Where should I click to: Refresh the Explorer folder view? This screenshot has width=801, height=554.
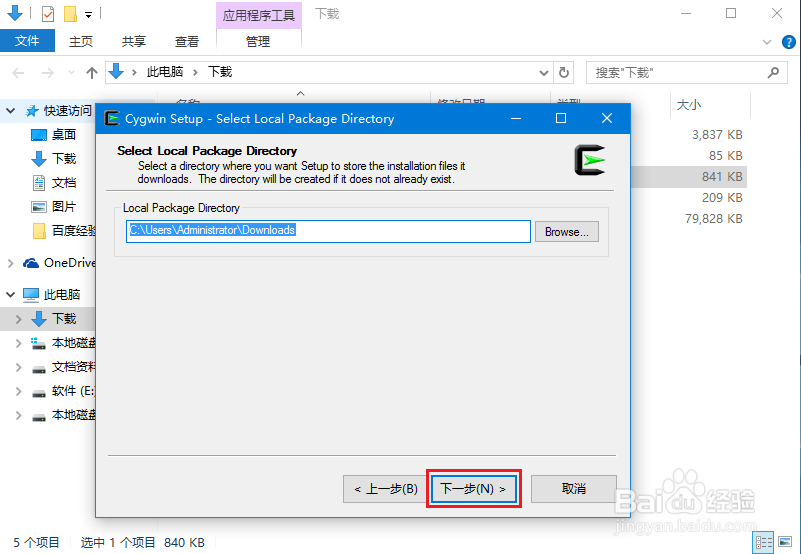click(x=563, y=73)
